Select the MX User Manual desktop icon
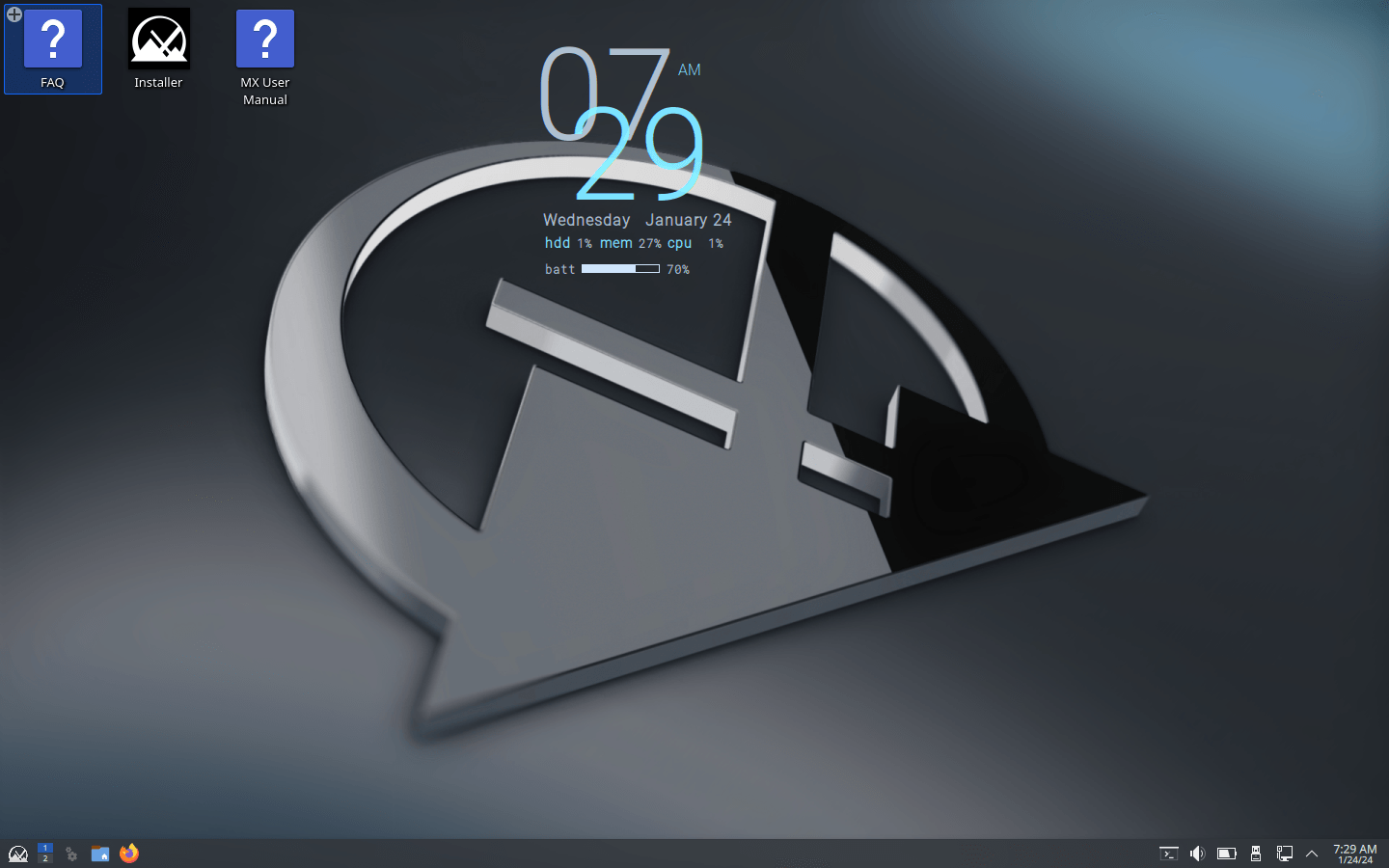 [264, 39]
